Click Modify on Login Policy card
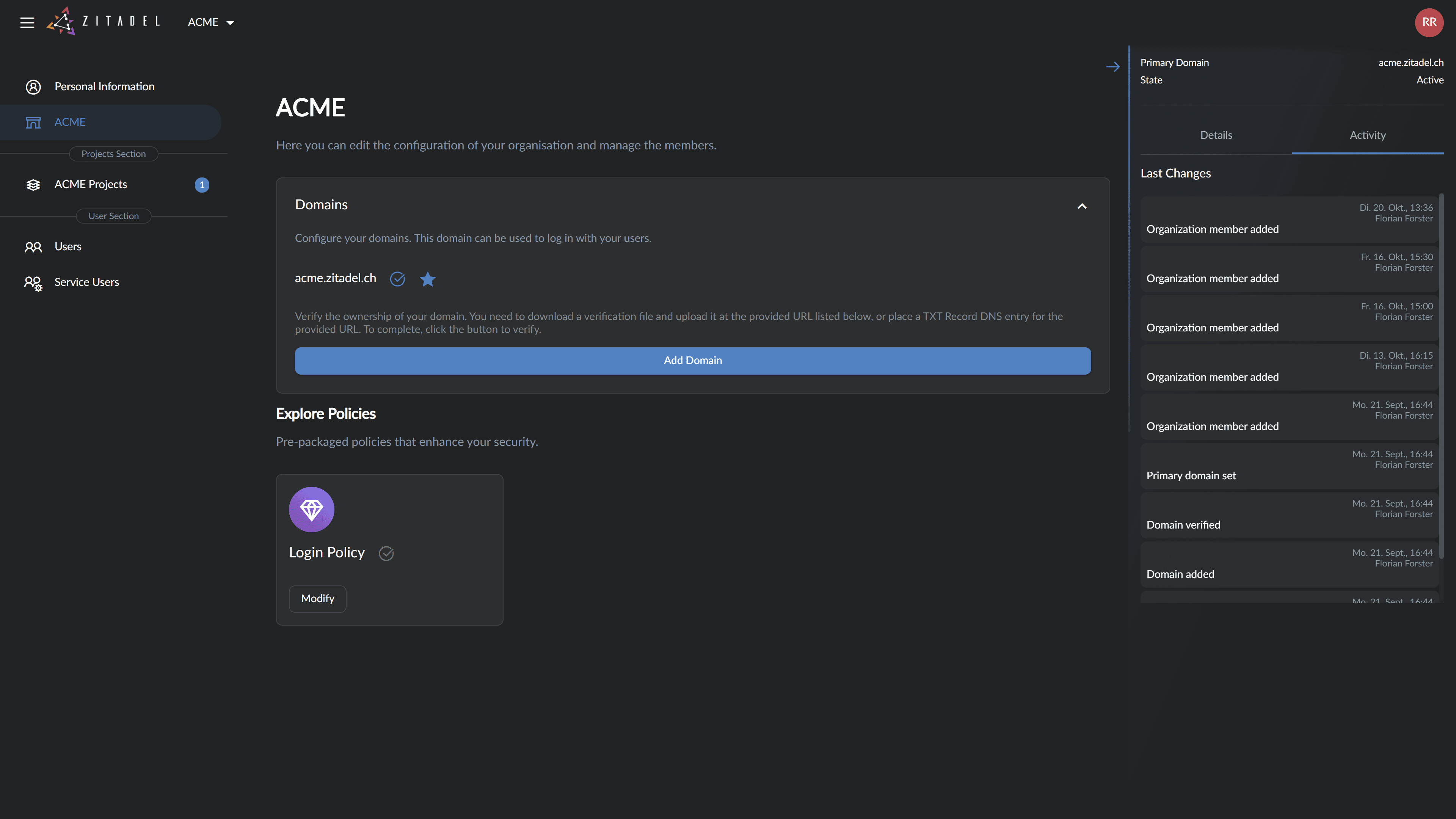The height and width of the screenshot is (819, 1456). [x=317, y=599]
